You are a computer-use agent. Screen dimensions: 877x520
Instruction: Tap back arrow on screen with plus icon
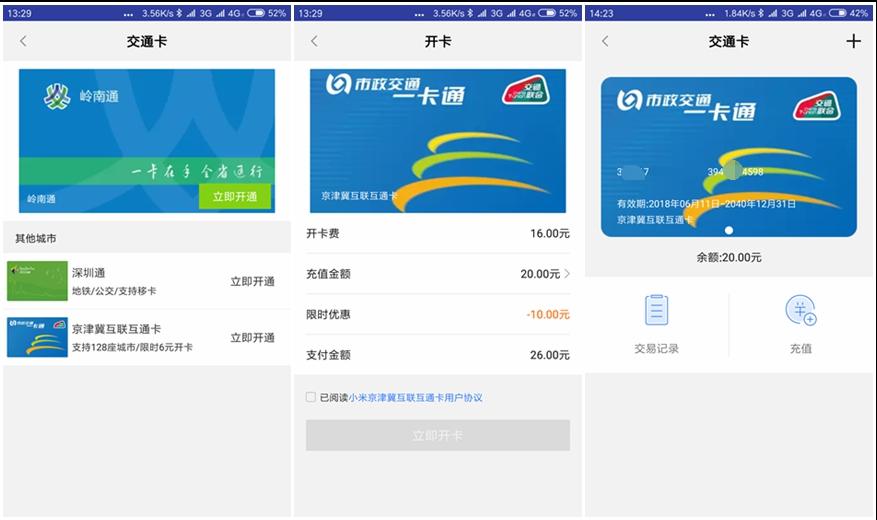[605, 41]
